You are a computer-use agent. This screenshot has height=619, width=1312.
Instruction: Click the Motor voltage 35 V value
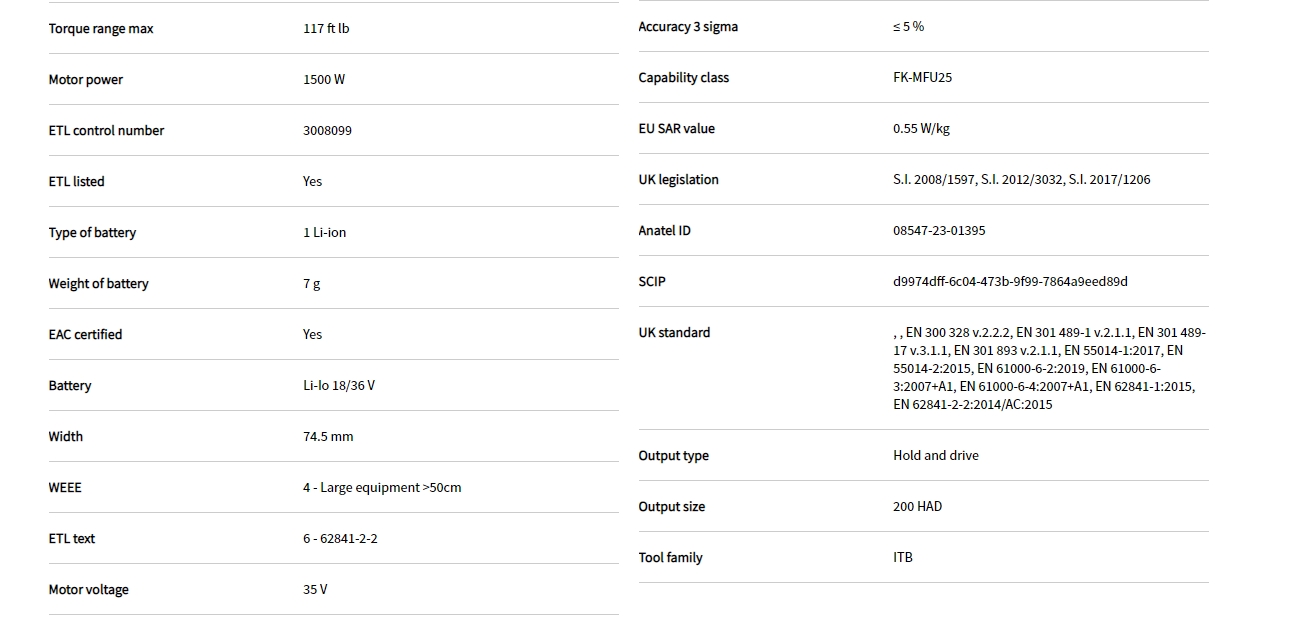[315, 590]
